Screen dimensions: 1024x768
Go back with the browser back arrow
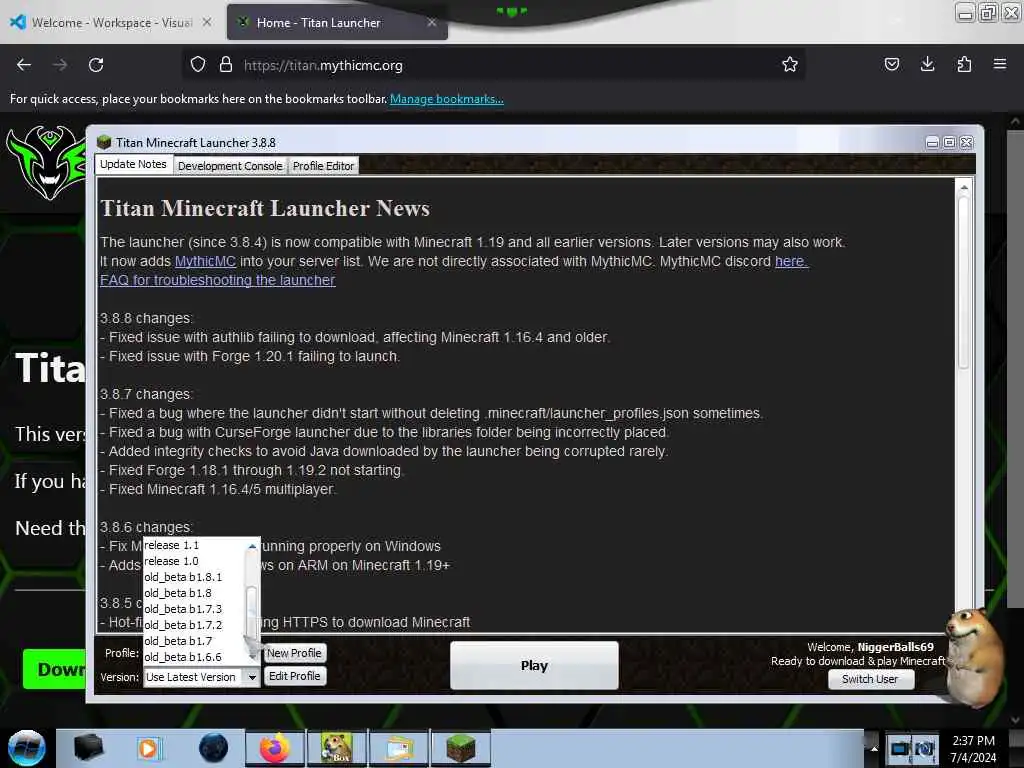(x=24, y=65)
